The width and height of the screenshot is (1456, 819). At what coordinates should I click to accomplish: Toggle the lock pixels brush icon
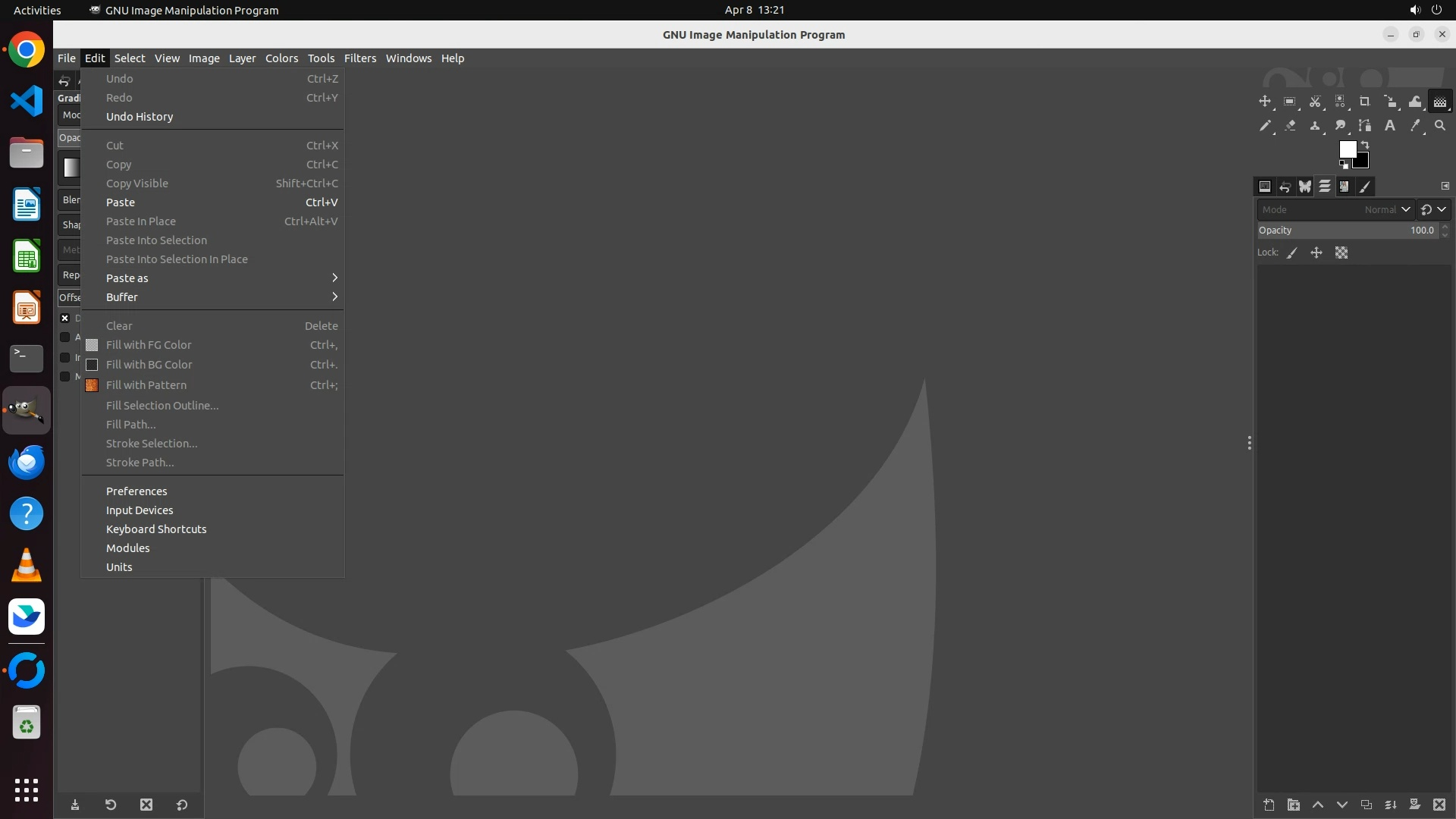click(x=1292, y=253)
